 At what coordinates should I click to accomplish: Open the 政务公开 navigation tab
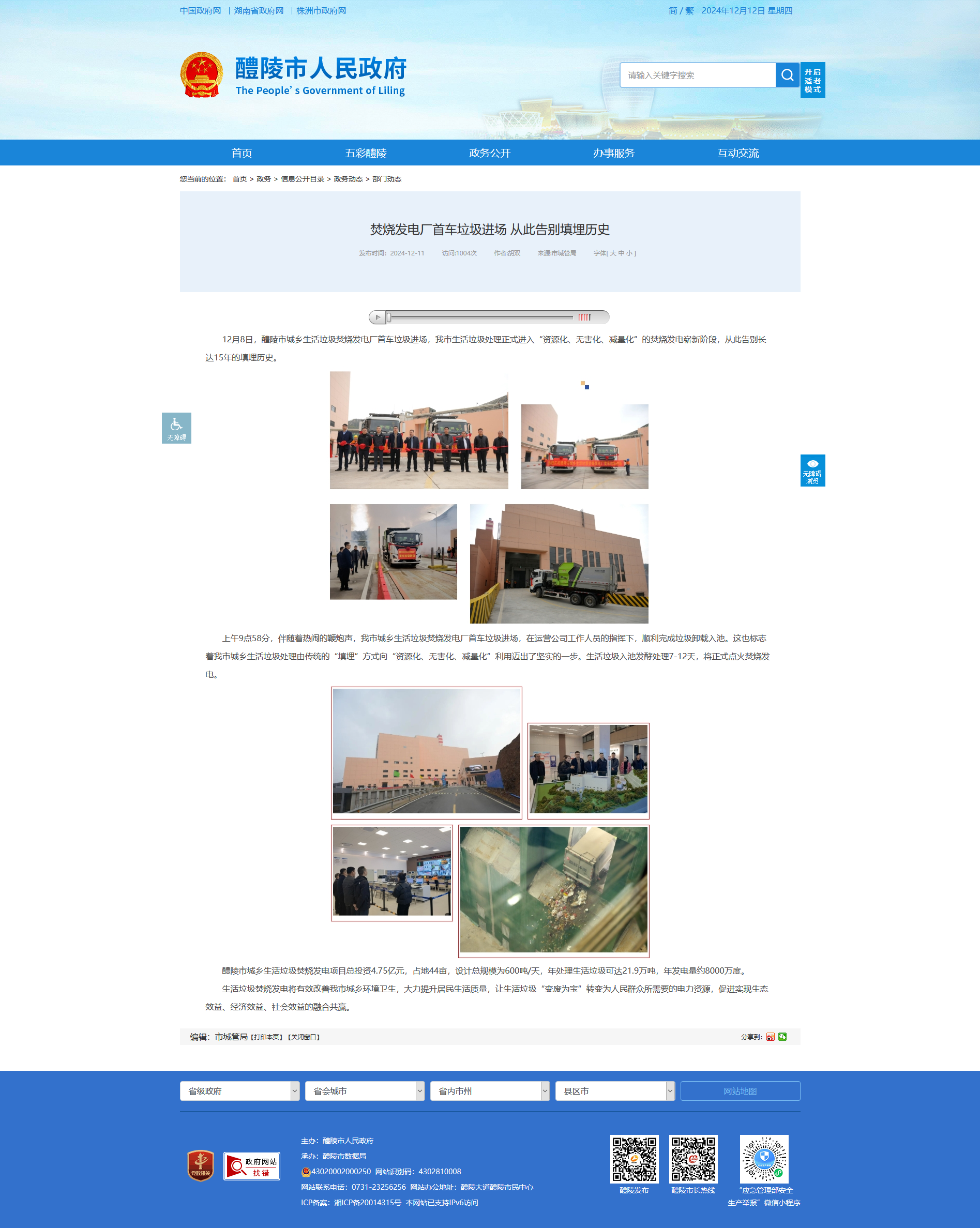tap(490, 153)
